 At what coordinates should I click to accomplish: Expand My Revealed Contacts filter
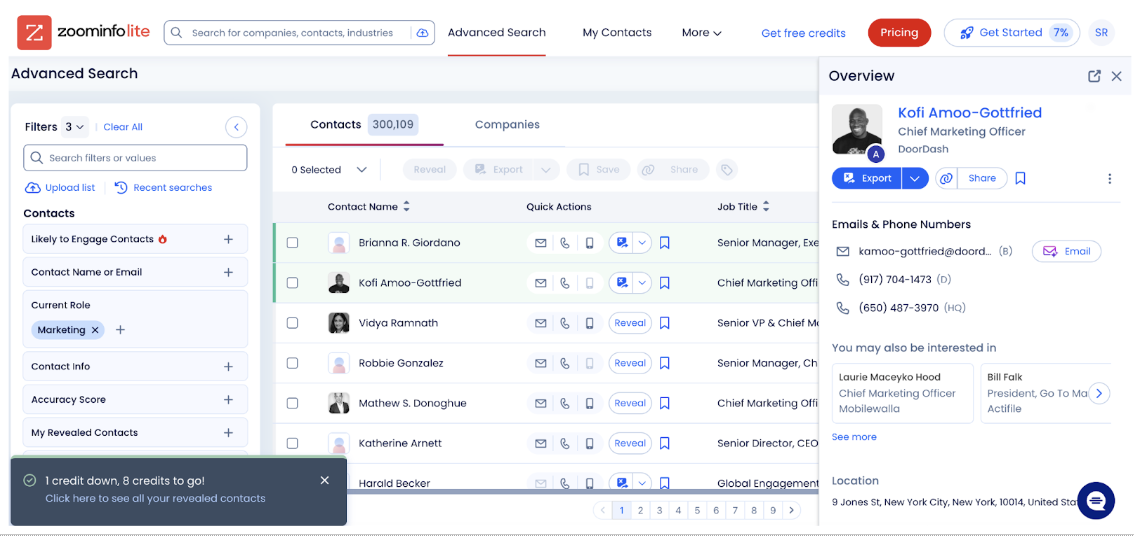(228, 433)
